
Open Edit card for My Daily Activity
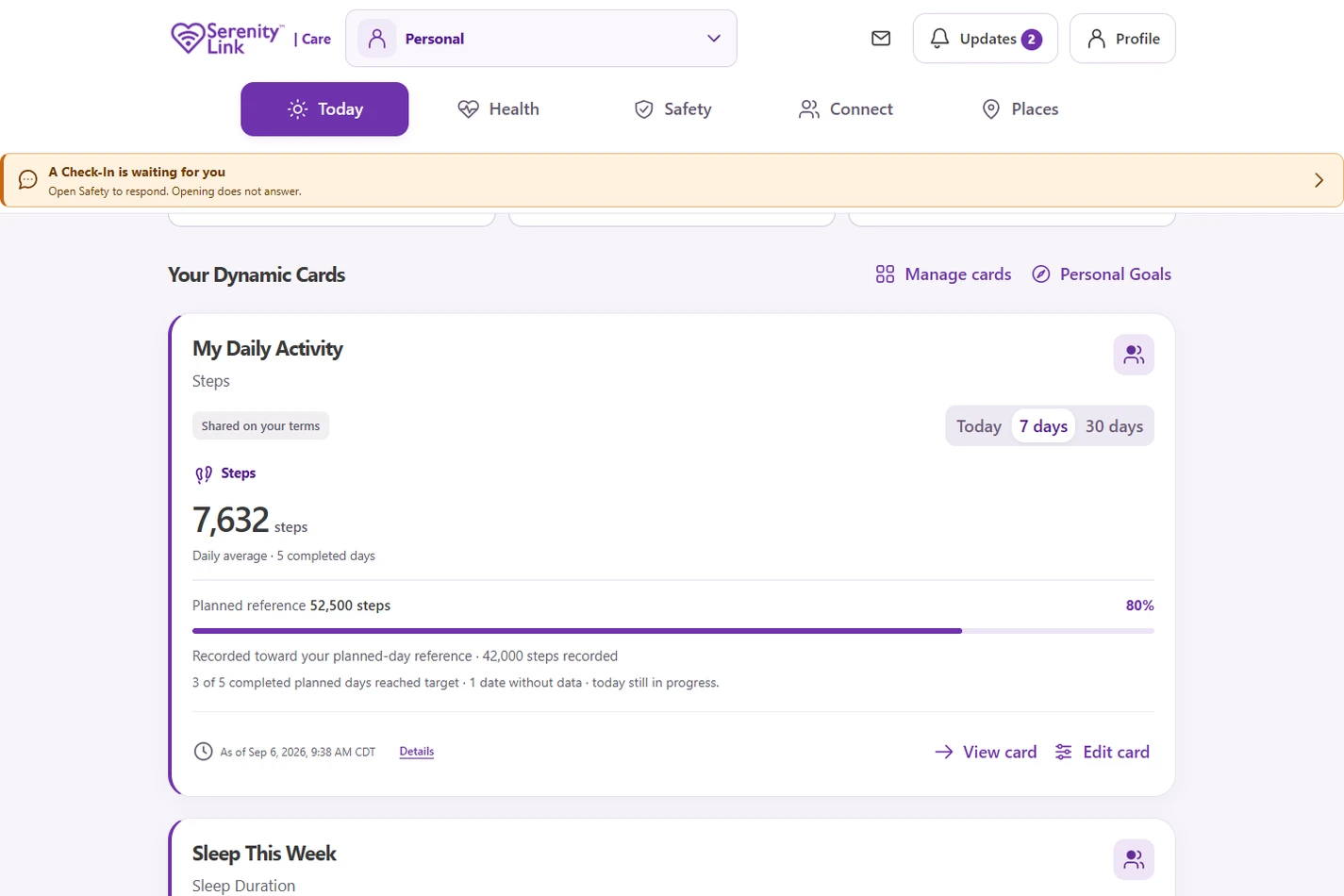(1102, 752)
